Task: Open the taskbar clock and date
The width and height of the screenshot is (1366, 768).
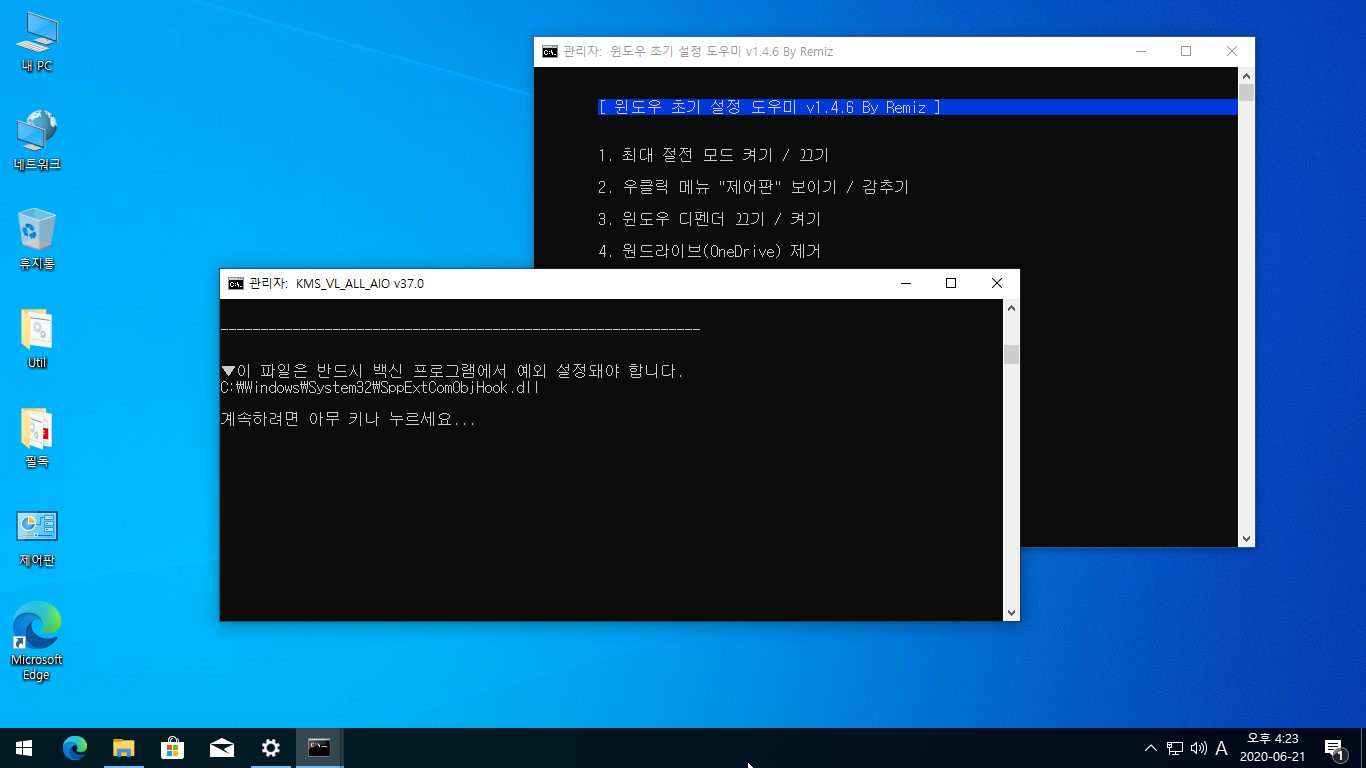Action: [1272, 748]
